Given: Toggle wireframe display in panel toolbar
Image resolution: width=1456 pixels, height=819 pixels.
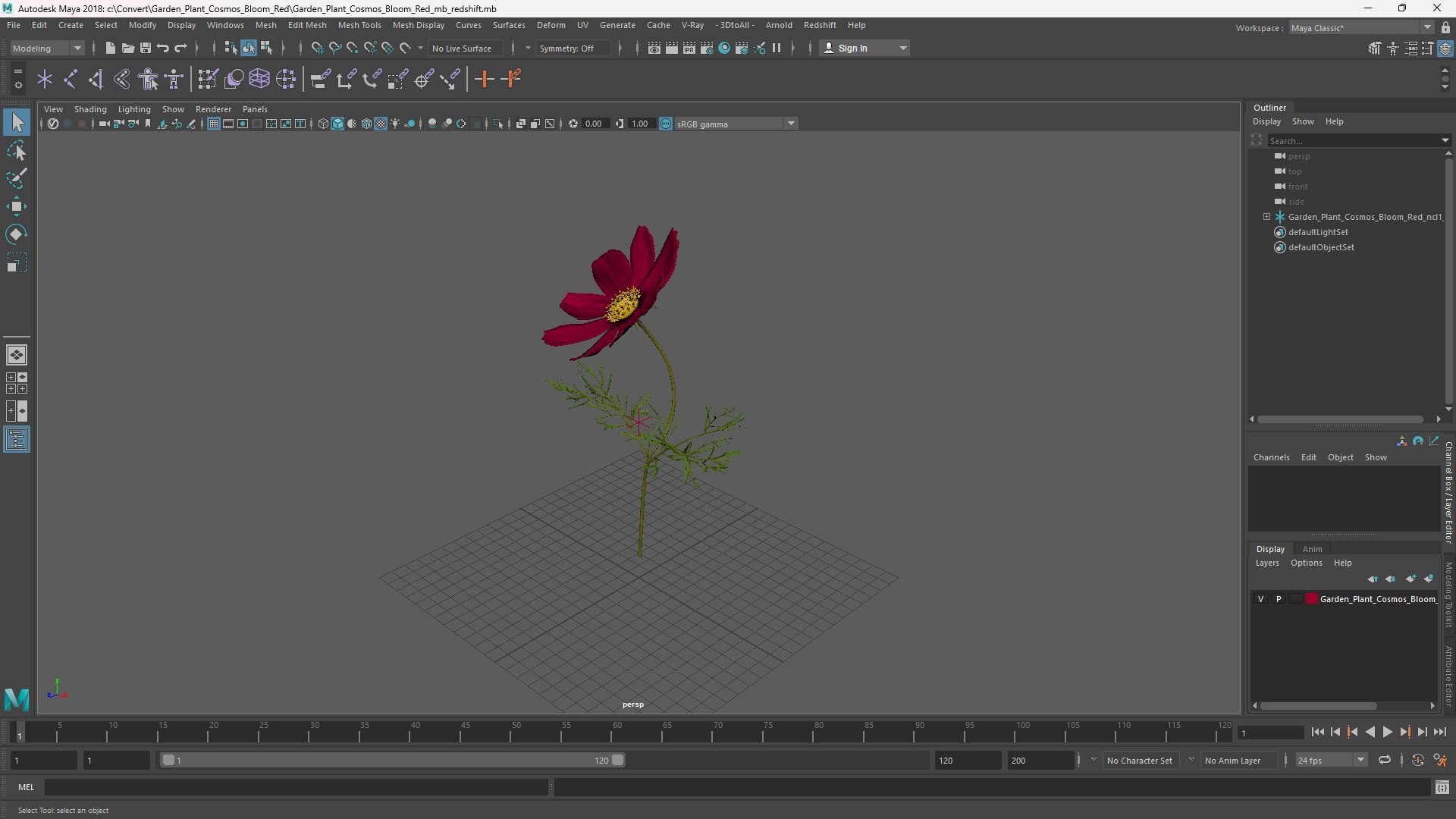Looking at the screenshot, I should [323, 124].
